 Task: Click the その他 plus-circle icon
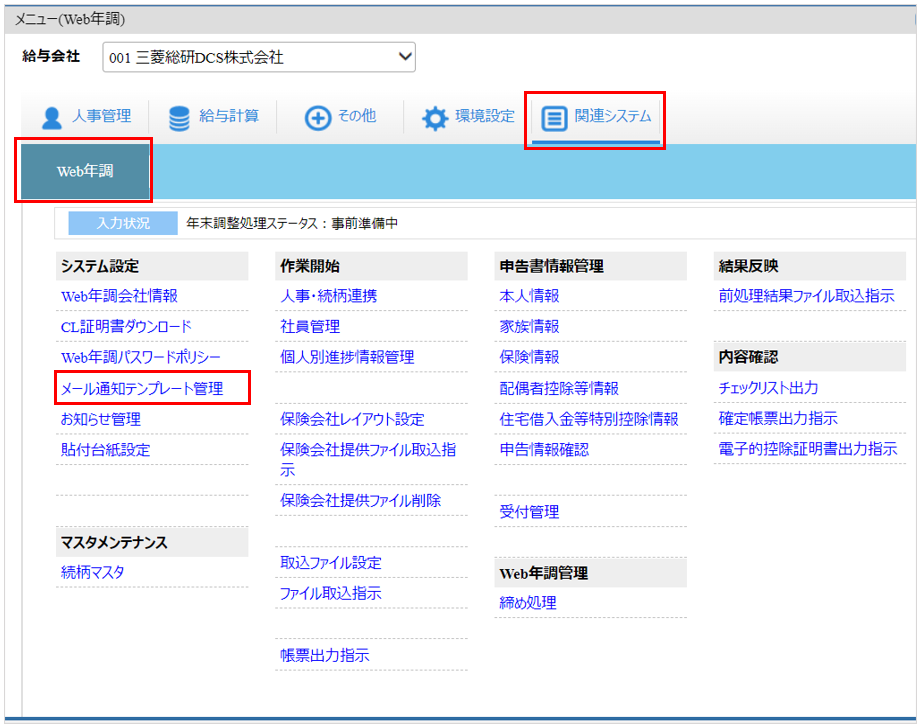tap(318, 118)
